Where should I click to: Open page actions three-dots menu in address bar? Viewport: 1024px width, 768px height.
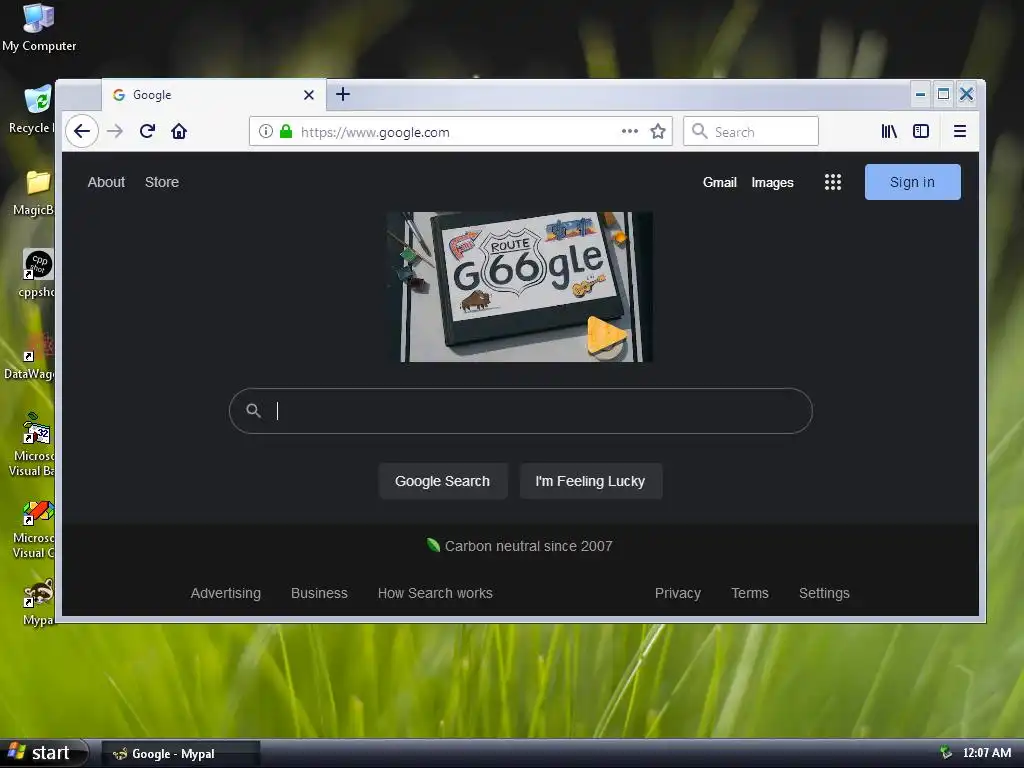(x=630, y=131)
